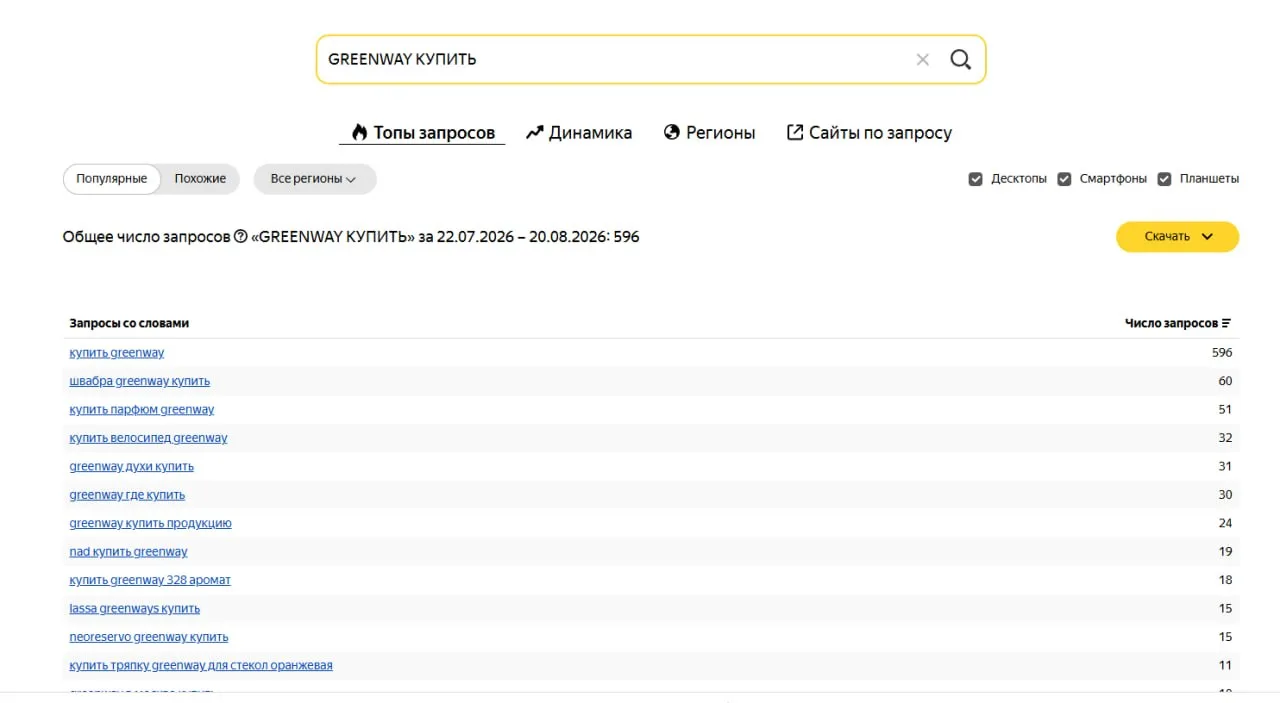Uncheck the Десктопы checkbox

(x=976, y=179)
